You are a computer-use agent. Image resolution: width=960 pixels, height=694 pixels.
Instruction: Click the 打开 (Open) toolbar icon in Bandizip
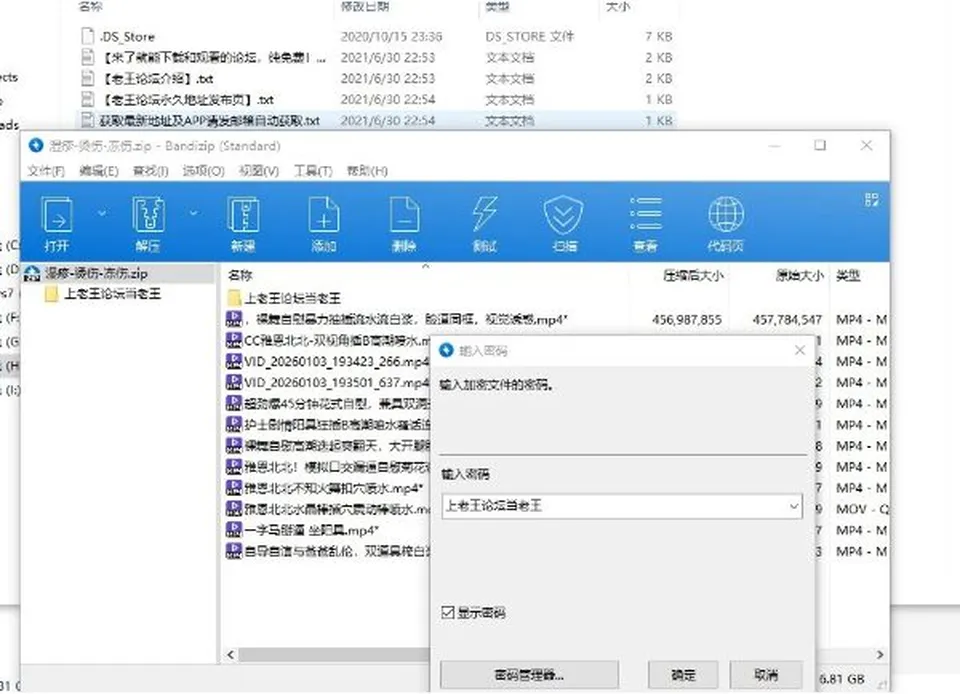(x=57, y=214)
